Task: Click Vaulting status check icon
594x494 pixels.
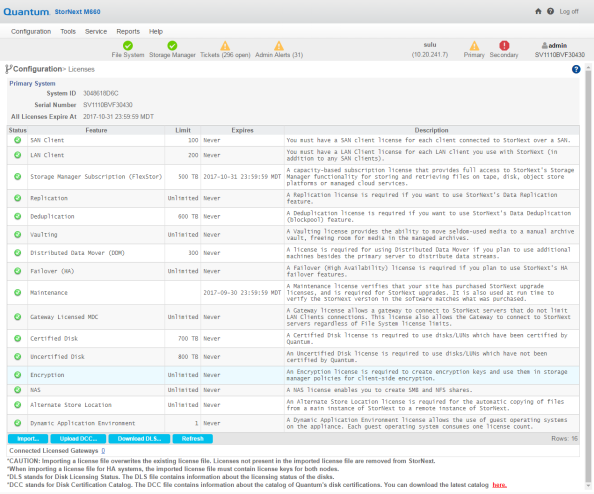Action: click(17, 234)
